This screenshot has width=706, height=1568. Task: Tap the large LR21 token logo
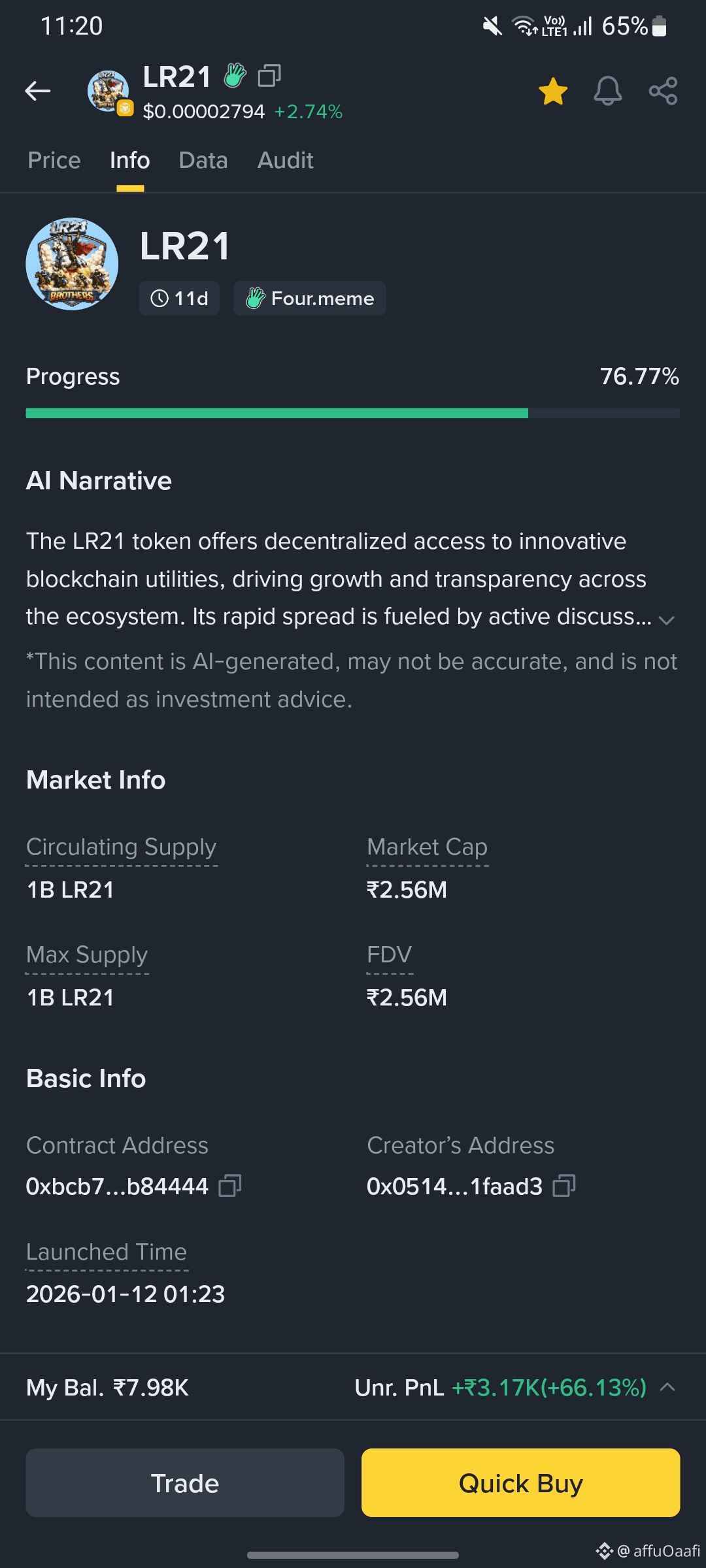coord(72,264)
